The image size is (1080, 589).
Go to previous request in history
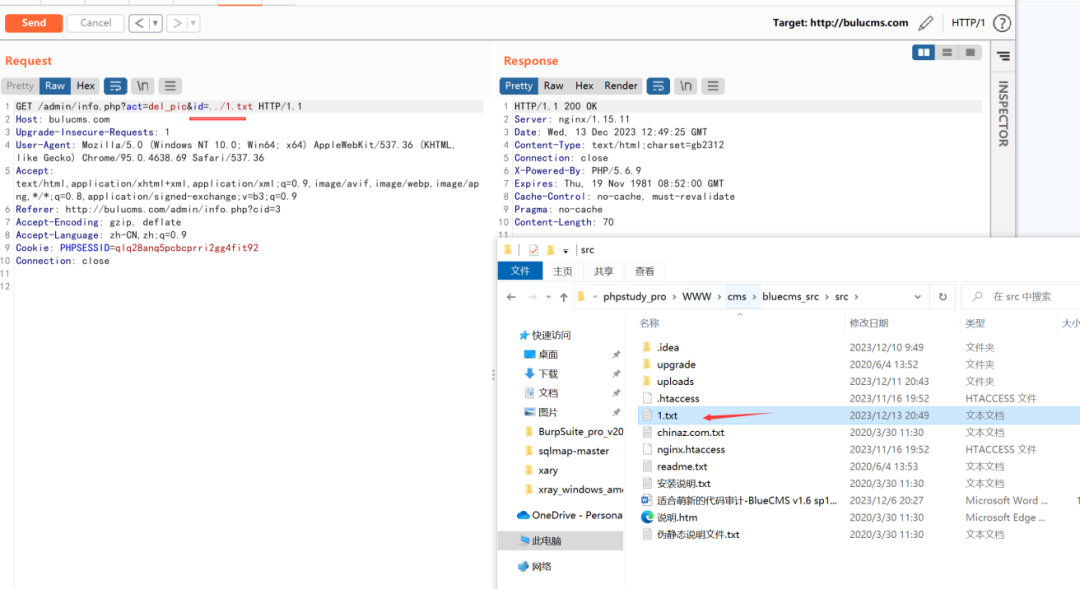139,23
